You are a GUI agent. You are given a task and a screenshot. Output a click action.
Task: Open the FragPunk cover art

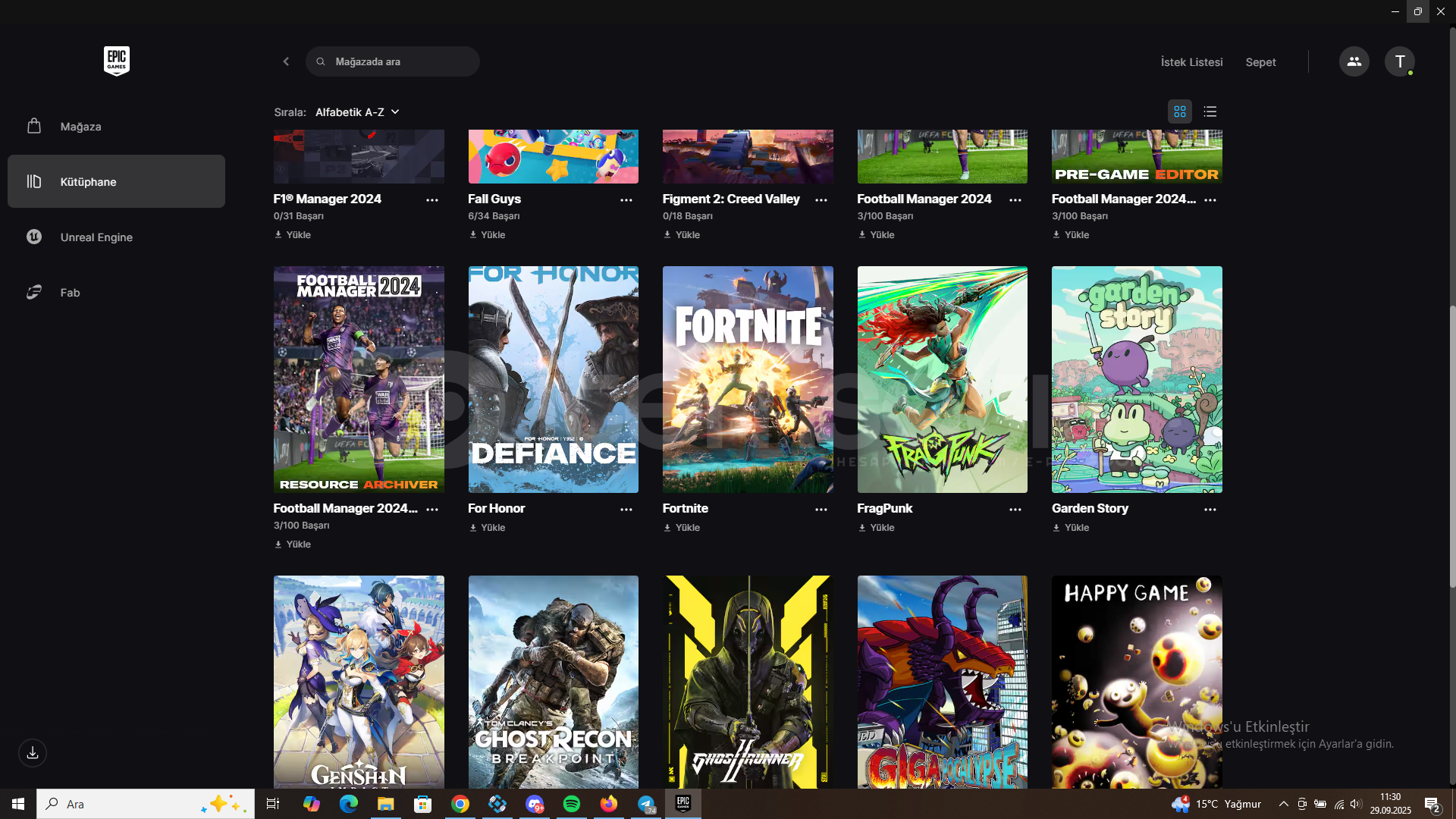(x=943, y=379)
